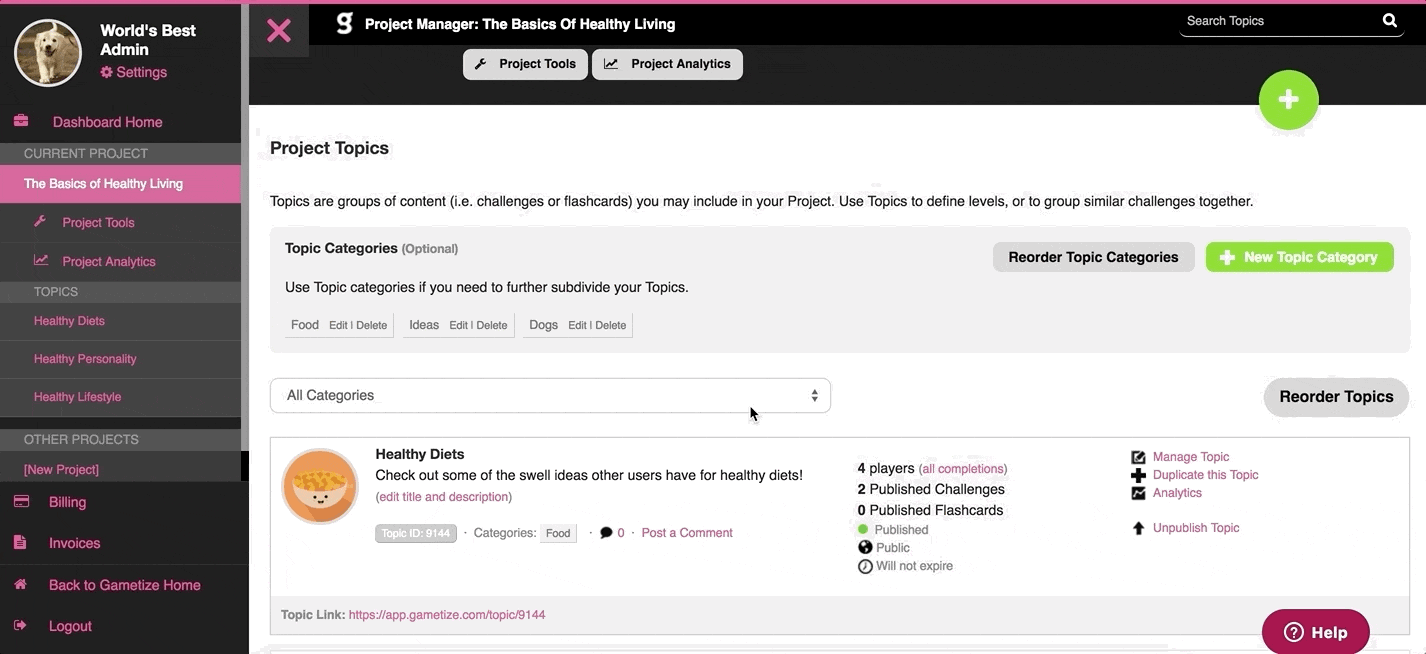
Task: Log out via the Logout link
Action: tap(70, 626)
